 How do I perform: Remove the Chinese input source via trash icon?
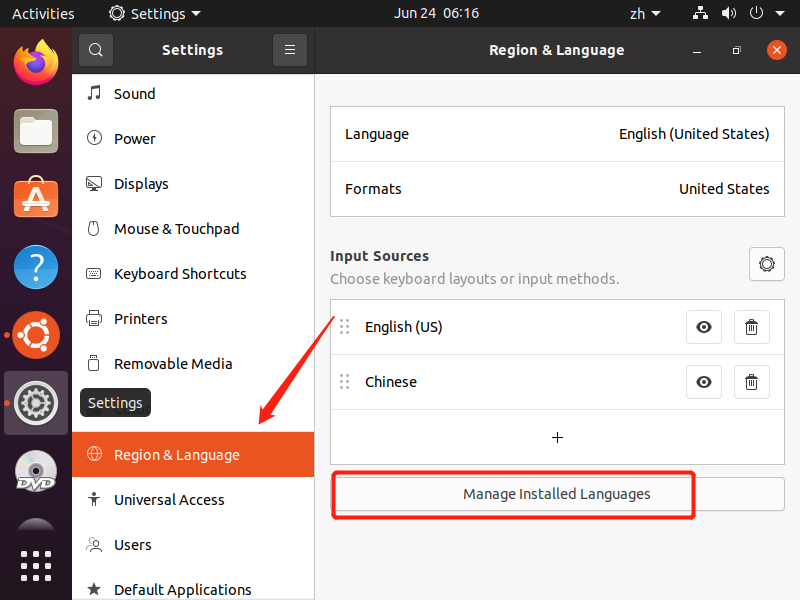(752, 382)
